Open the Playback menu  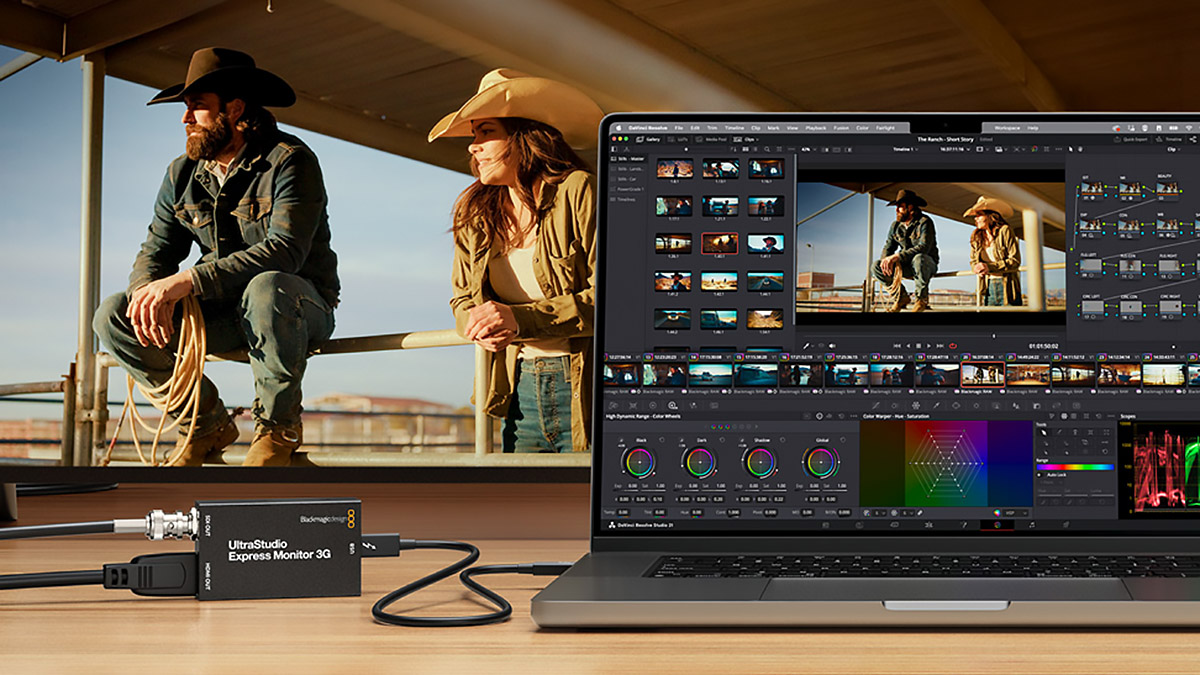coord(815,128)
